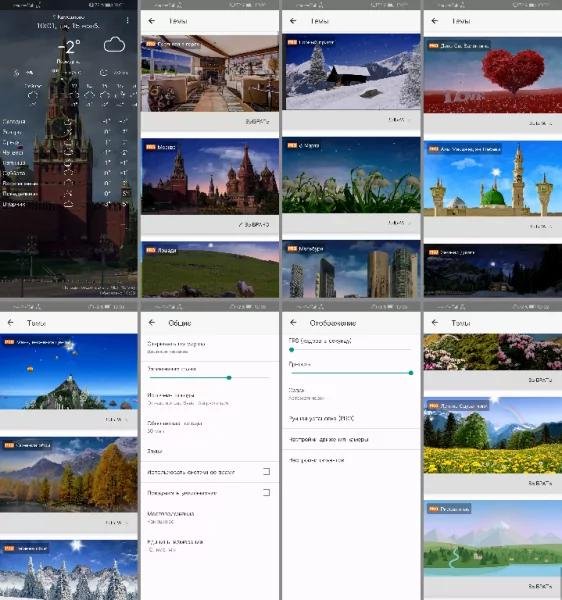Tap the PRO badge on the autumn trees theme

coord(9,445)
